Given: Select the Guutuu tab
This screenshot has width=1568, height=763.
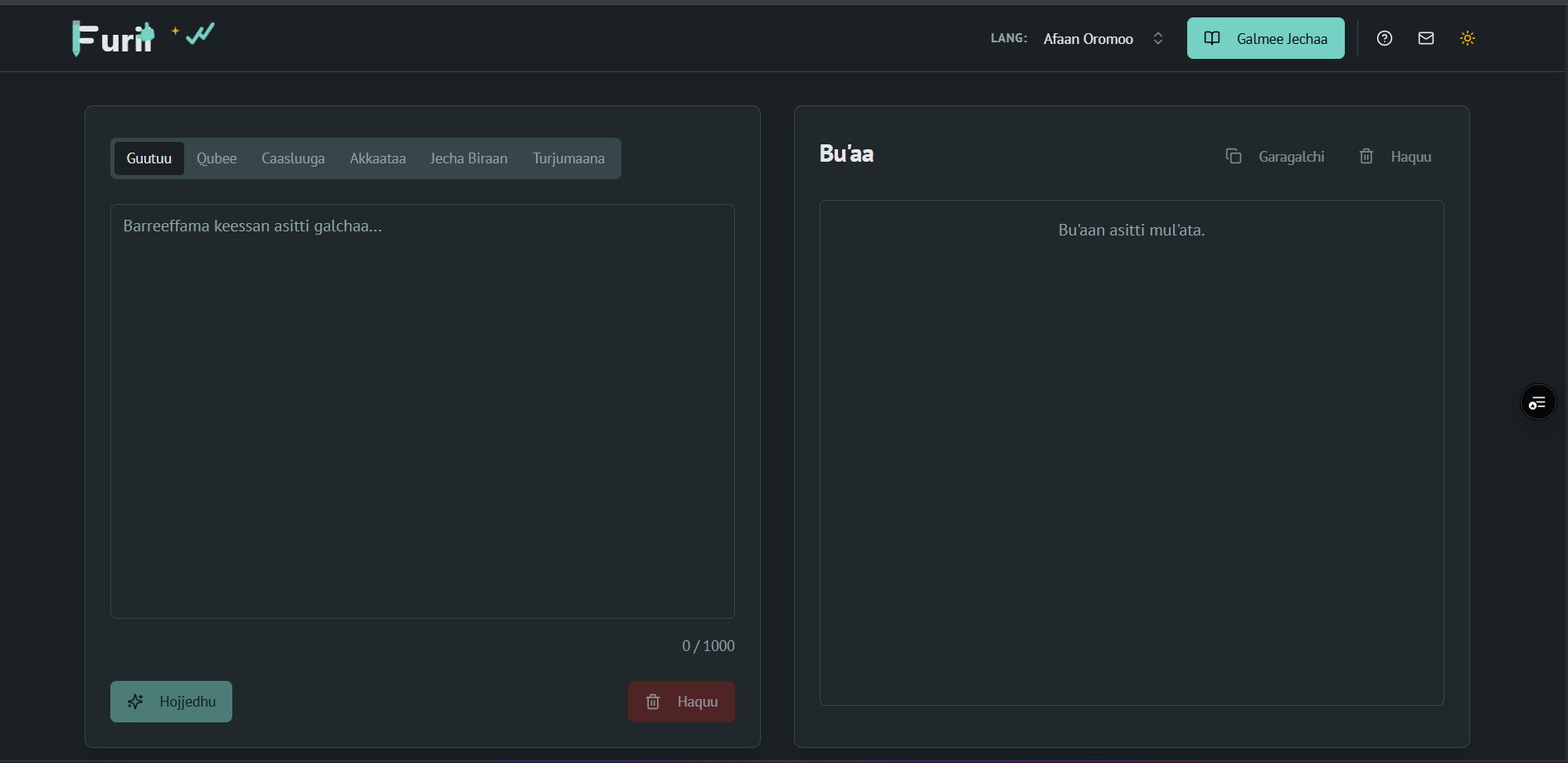Looking at the screenshot, I should click(x=149, y=158).
